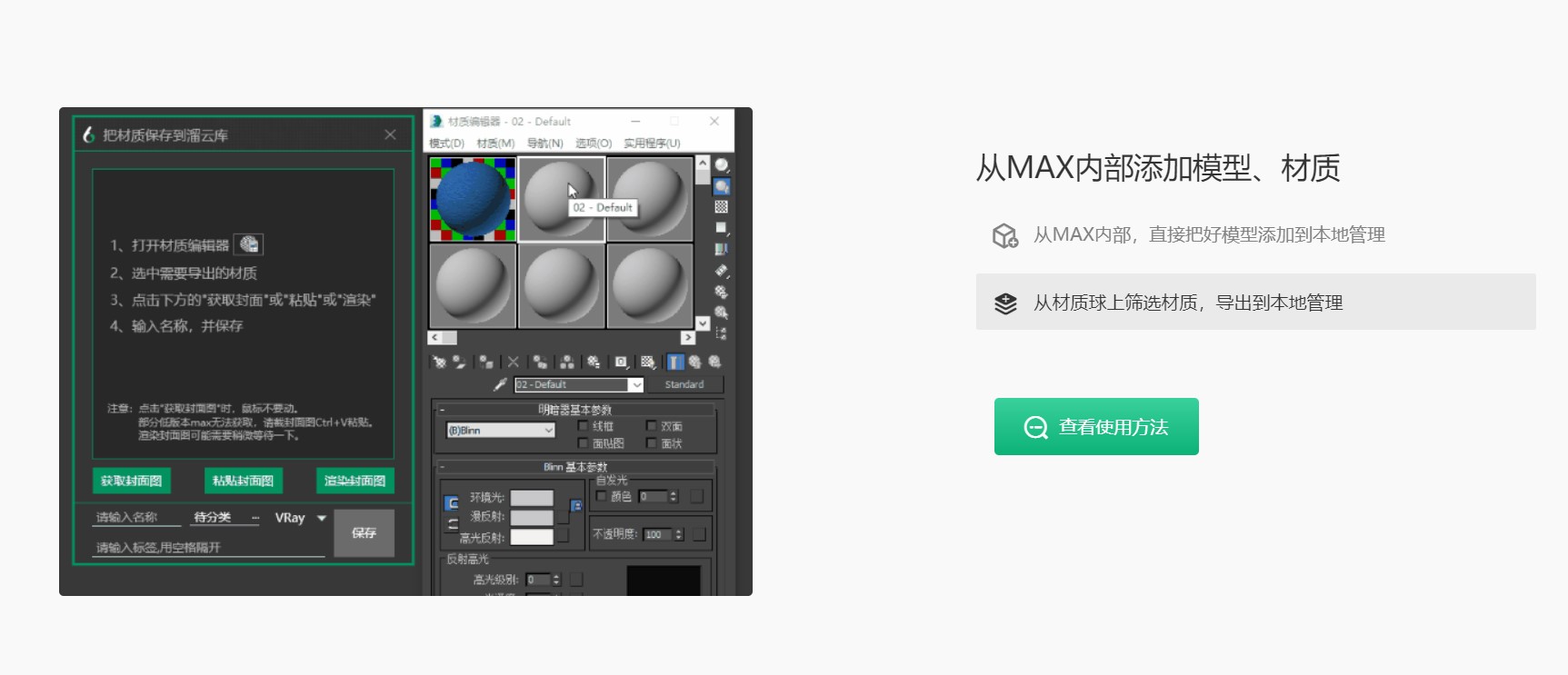The image size is (1568, 675).
Task: Click the sample slots scroll-down arrow
Action: (703, 323)
